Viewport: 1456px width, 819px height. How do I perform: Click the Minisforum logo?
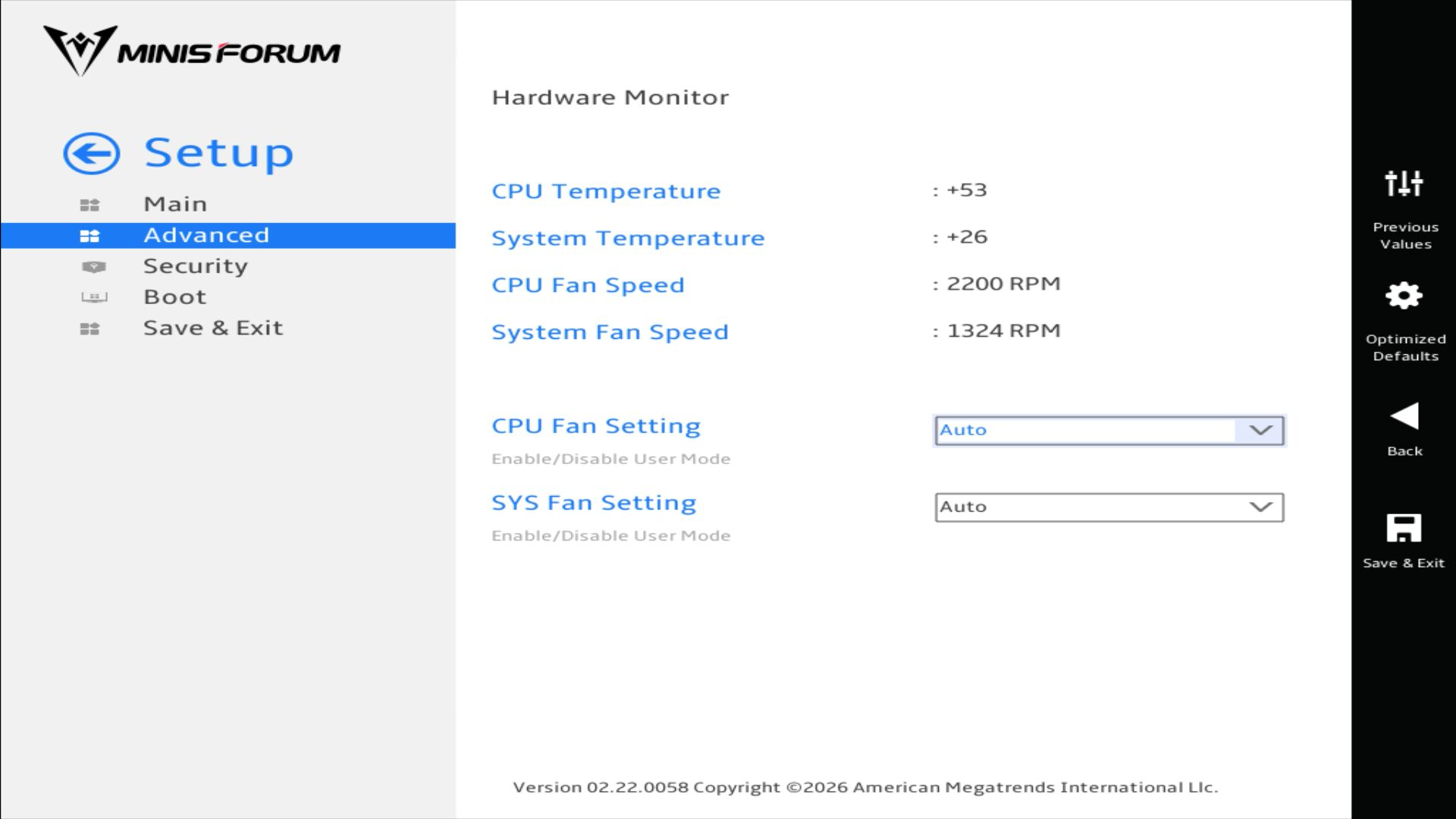coord(192,51)
